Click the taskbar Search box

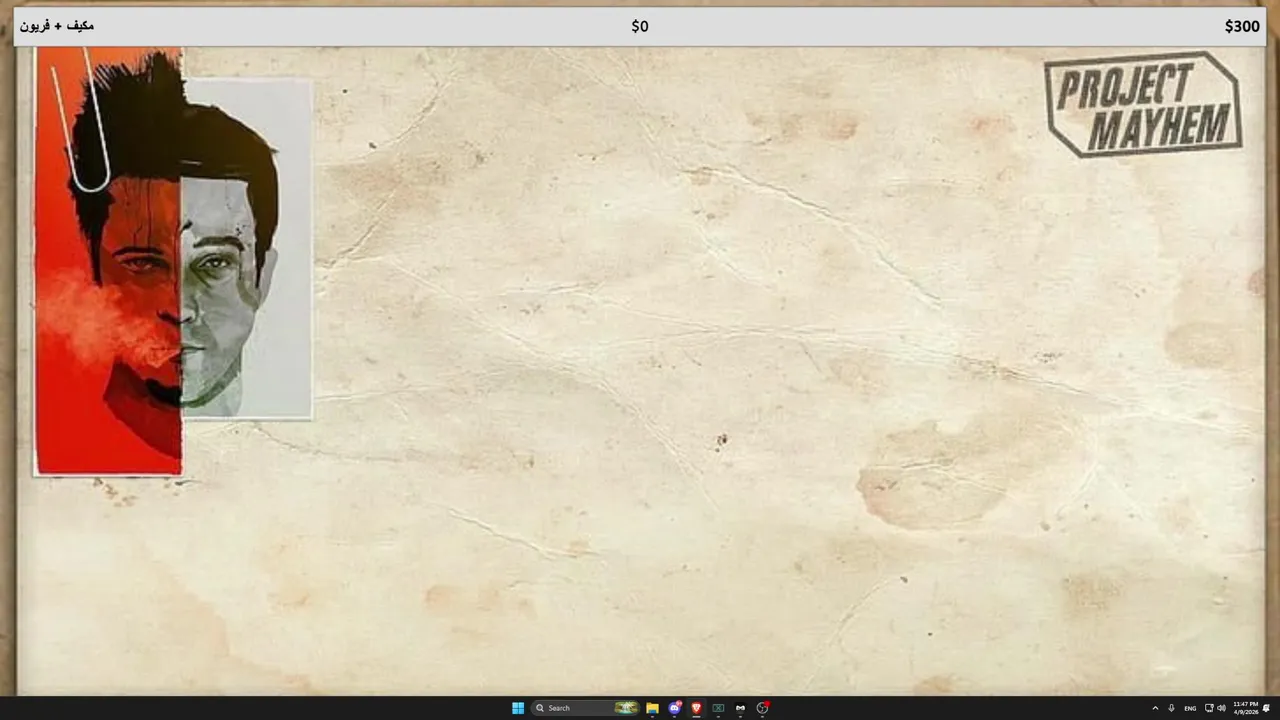coord(585,708)
